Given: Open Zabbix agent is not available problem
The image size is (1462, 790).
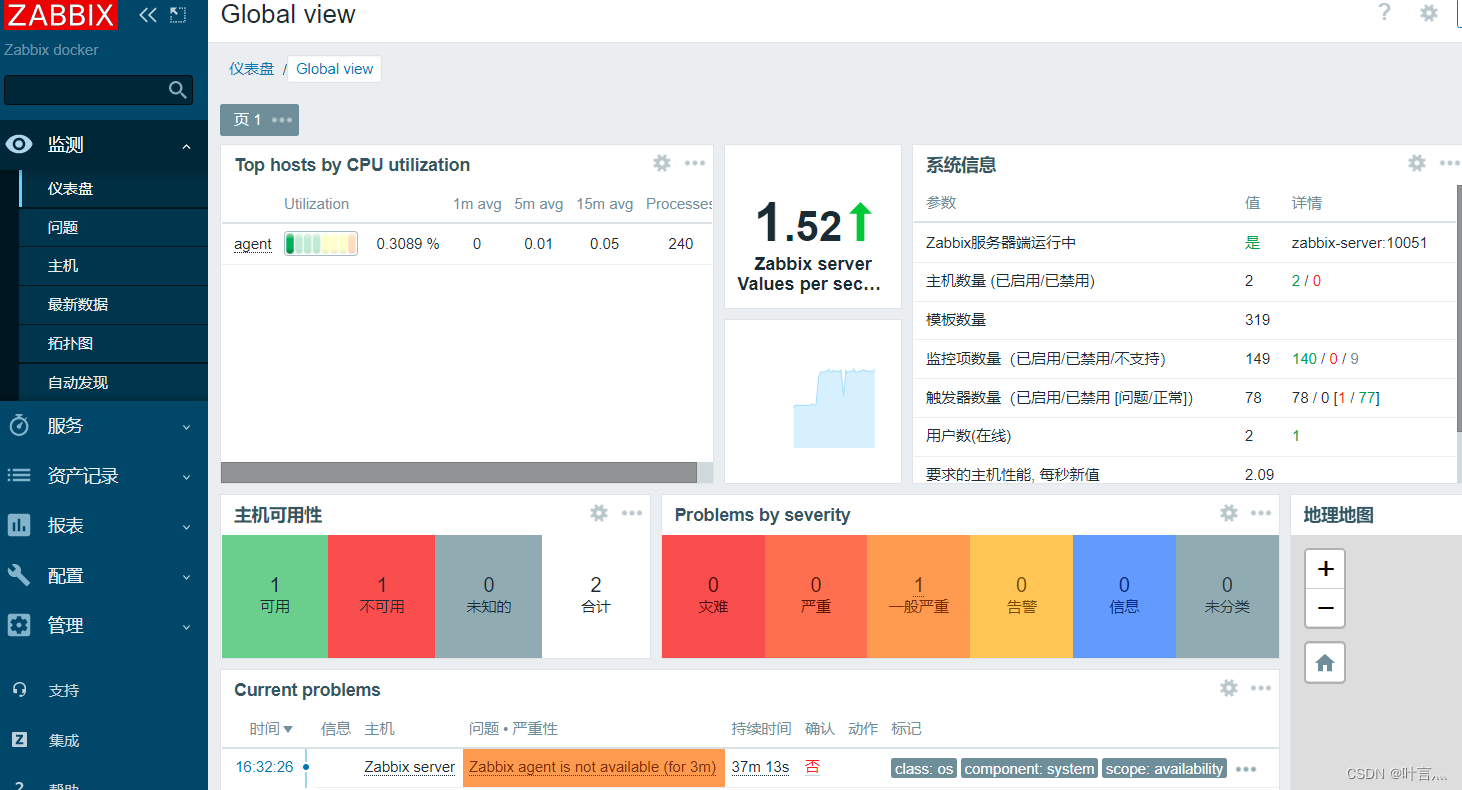Looking at the screenshot, I should coord(593,767).
